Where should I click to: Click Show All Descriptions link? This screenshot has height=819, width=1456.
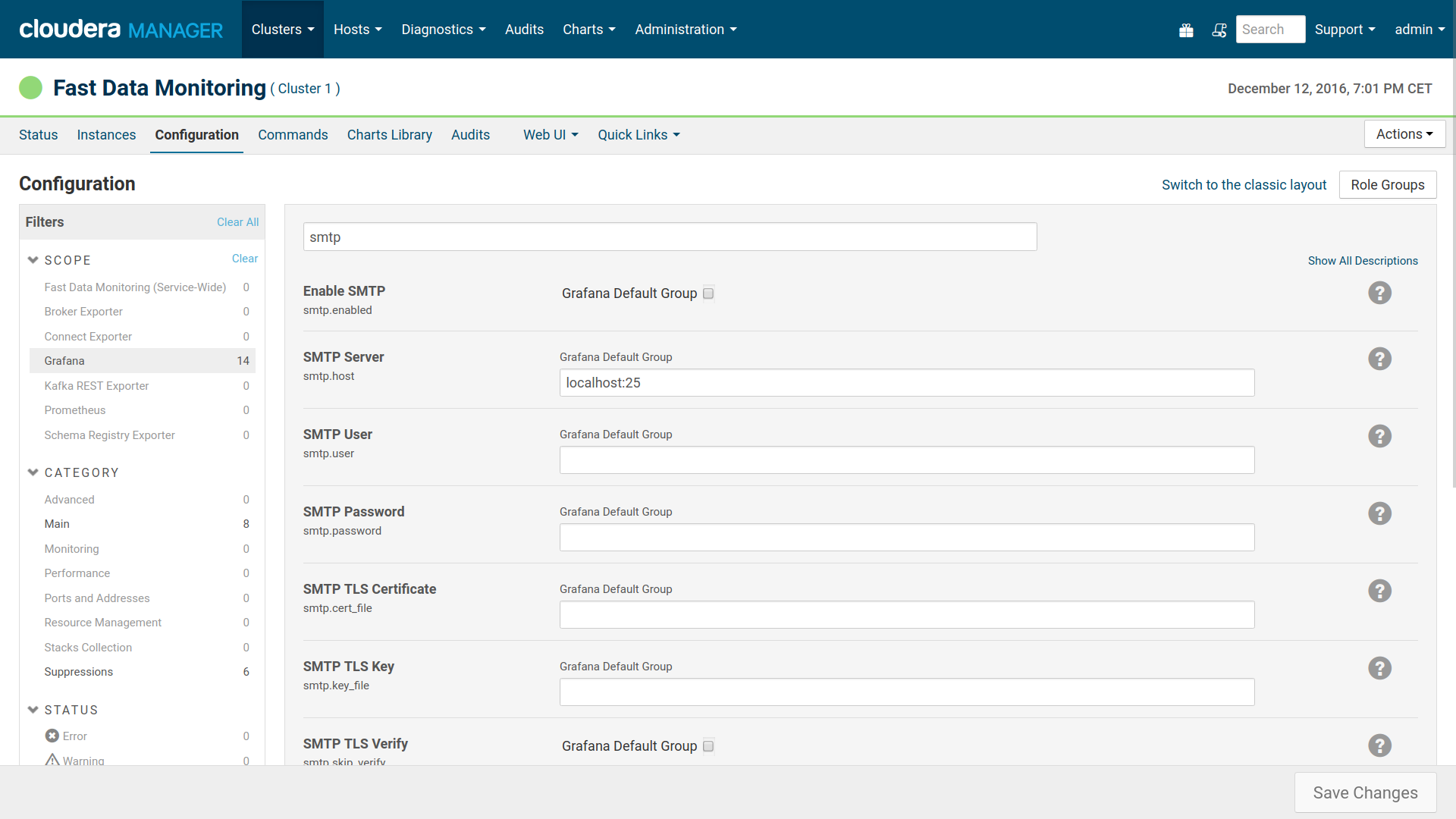[x=1363, y=261]
